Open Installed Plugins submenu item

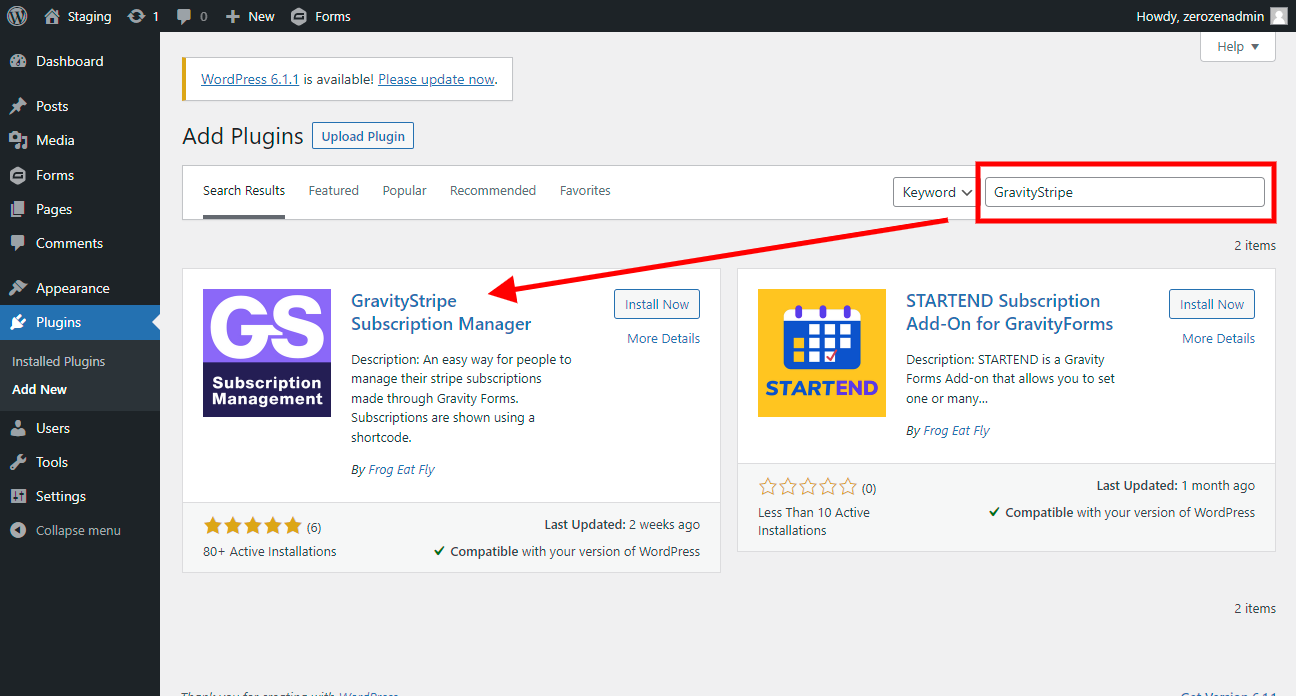(58, 361)
